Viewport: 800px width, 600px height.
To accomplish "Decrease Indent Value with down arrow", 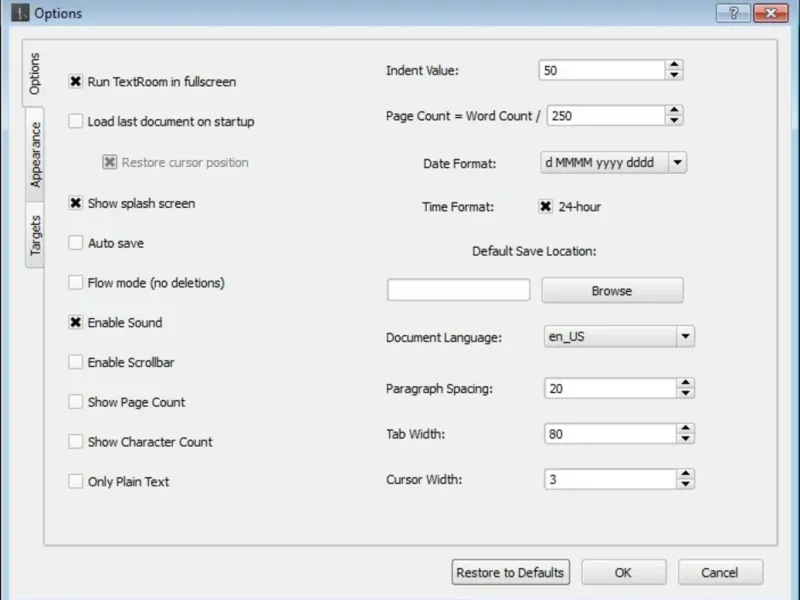I will click(674, 75).
